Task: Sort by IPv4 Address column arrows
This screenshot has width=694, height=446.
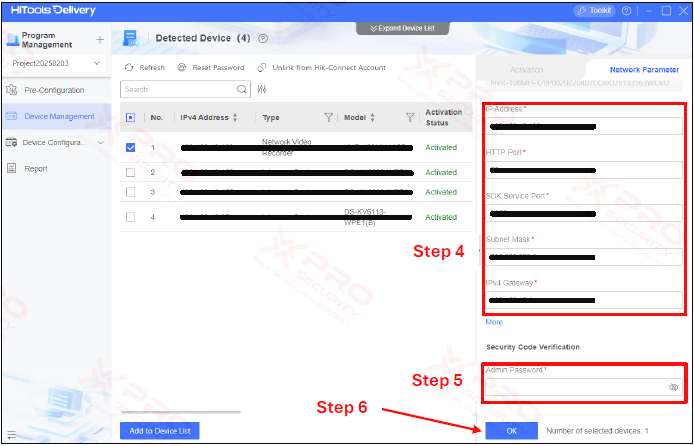Action: coord(235,117)
